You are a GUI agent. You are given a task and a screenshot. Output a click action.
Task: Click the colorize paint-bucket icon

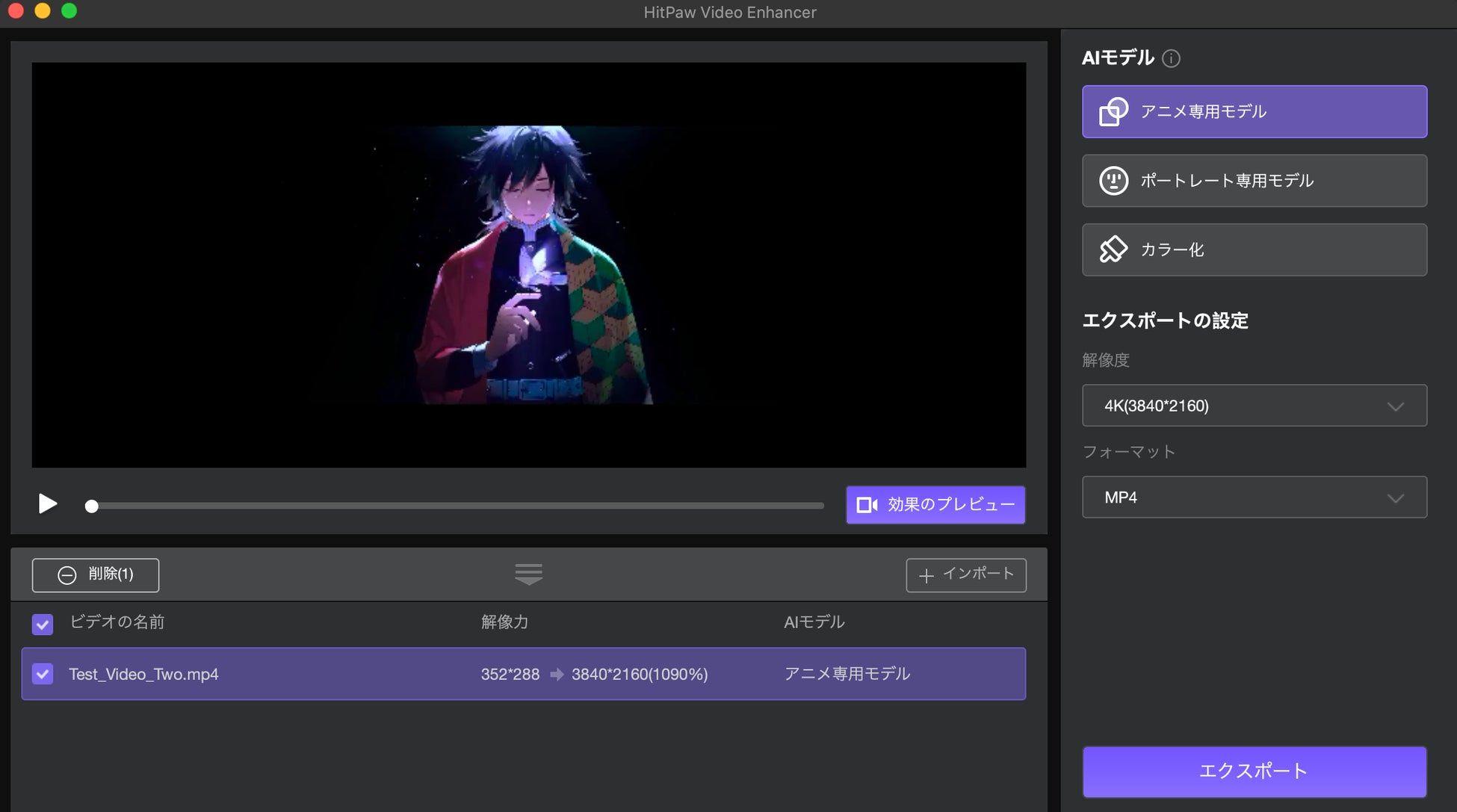click(1113, 250)
